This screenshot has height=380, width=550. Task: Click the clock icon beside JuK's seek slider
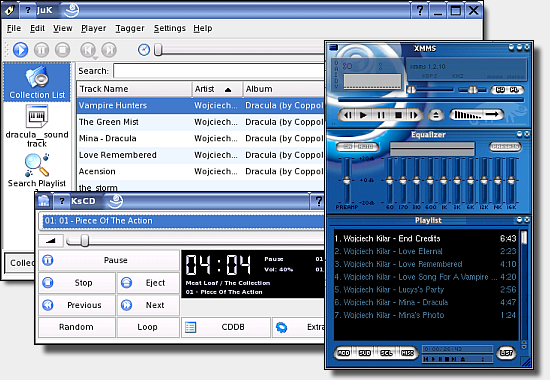(144, 50)
